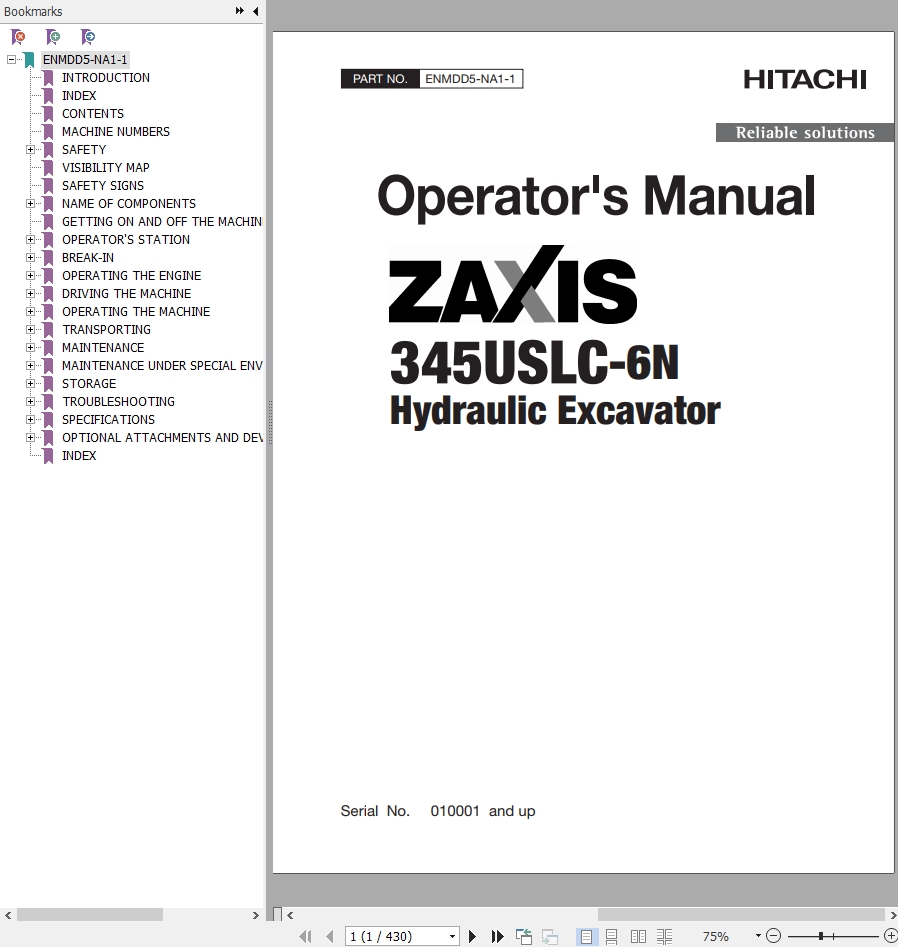Click the bookmarks horizontal scrollbar thumb
This screenshot has height=947, width=898.
[x=89, y=915]
